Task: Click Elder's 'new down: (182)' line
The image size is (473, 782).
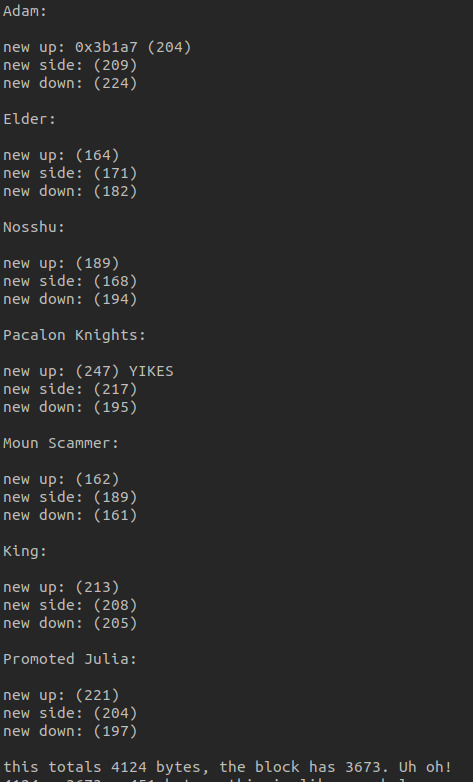Action: [x=70, y=191]
